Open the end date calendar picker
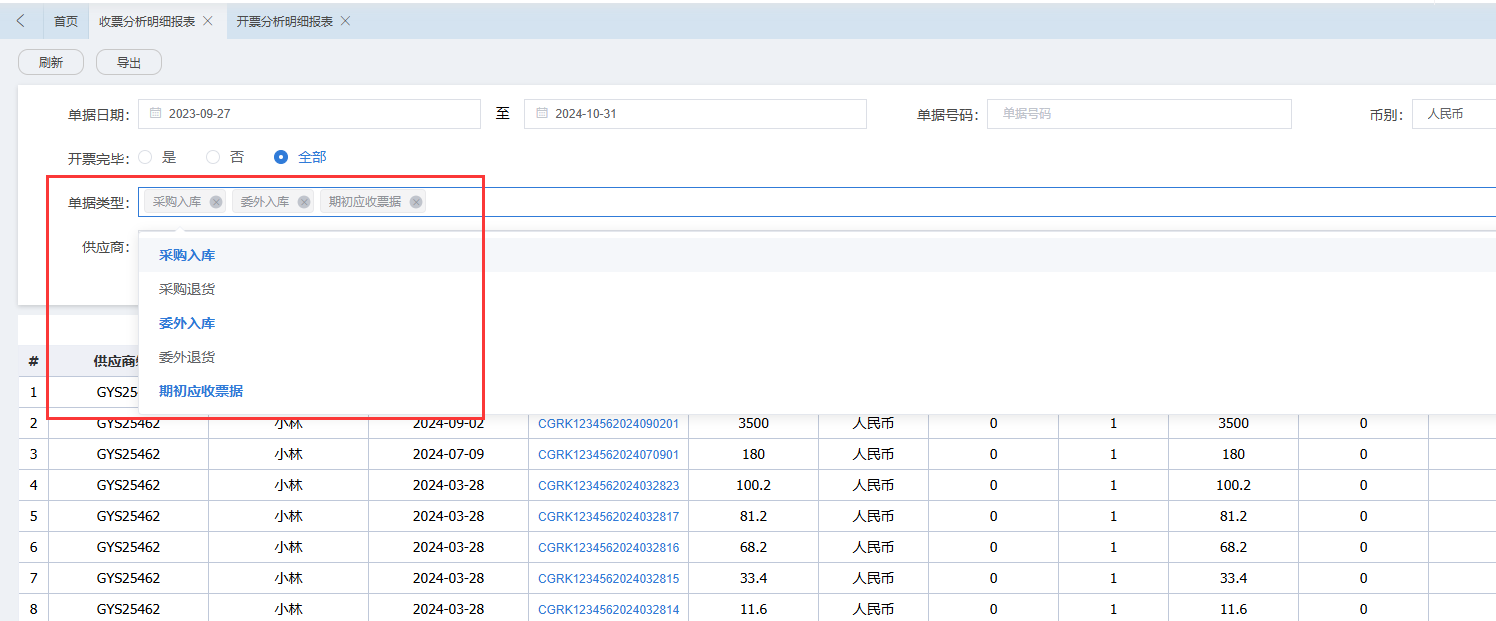This screenshot has width=1496, height=621. [542, 114]
